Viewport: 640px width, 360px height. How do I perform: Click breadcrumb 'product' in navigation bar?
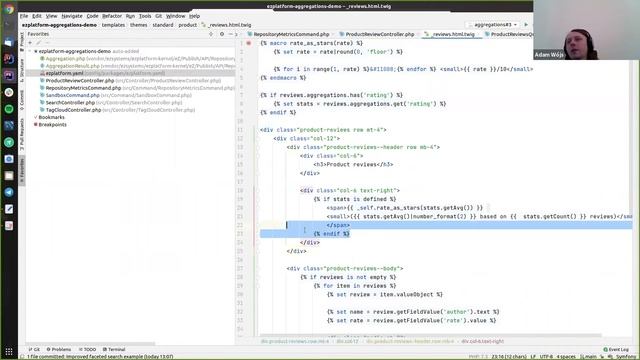187,25
